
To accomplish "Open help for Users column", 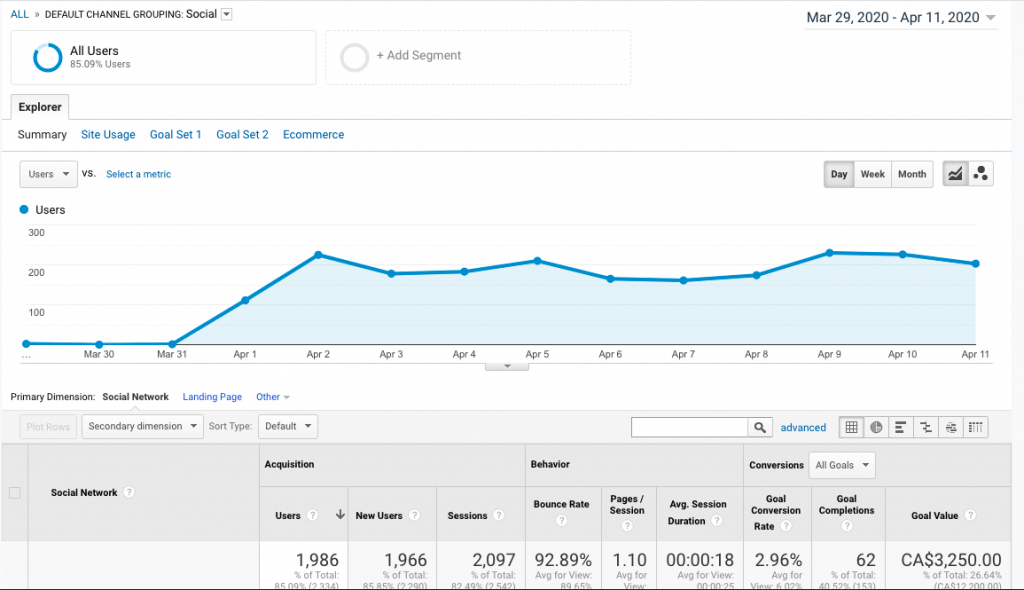I will point(312,516).
